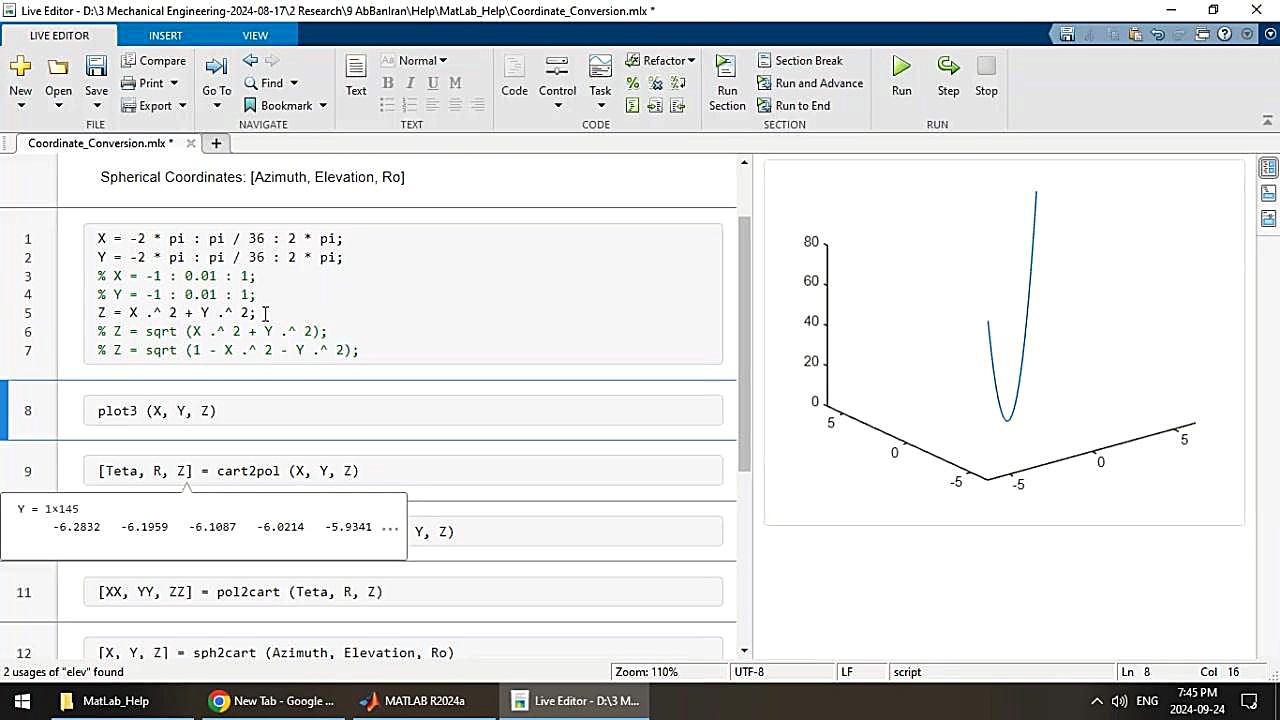Click the Zoom: 110% status bar entry
This screenshot has width=1280, height=720.
pos(648,672)
